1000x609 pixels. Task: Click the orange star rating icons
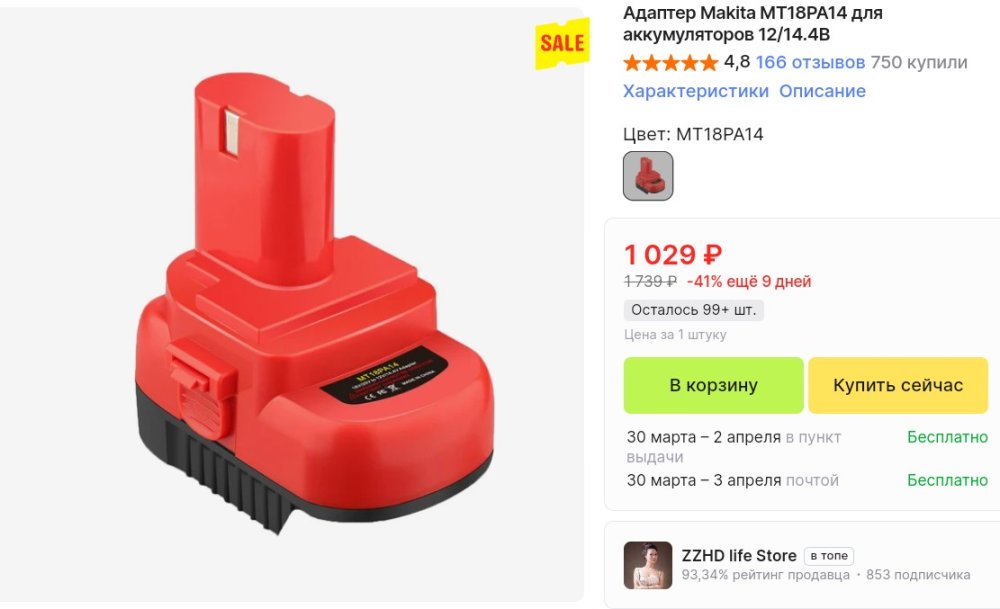tap(670, 62)
